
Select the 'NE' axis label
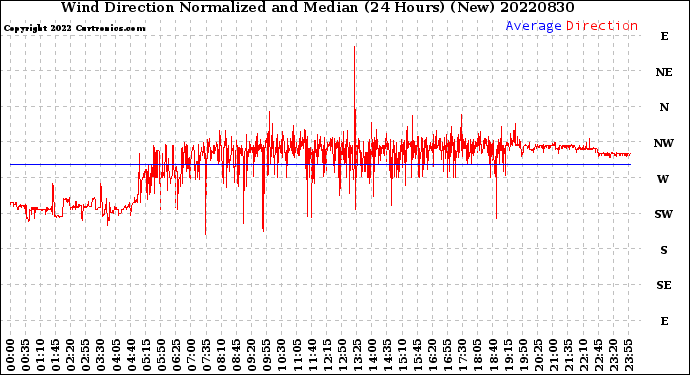tap(664, 72)
